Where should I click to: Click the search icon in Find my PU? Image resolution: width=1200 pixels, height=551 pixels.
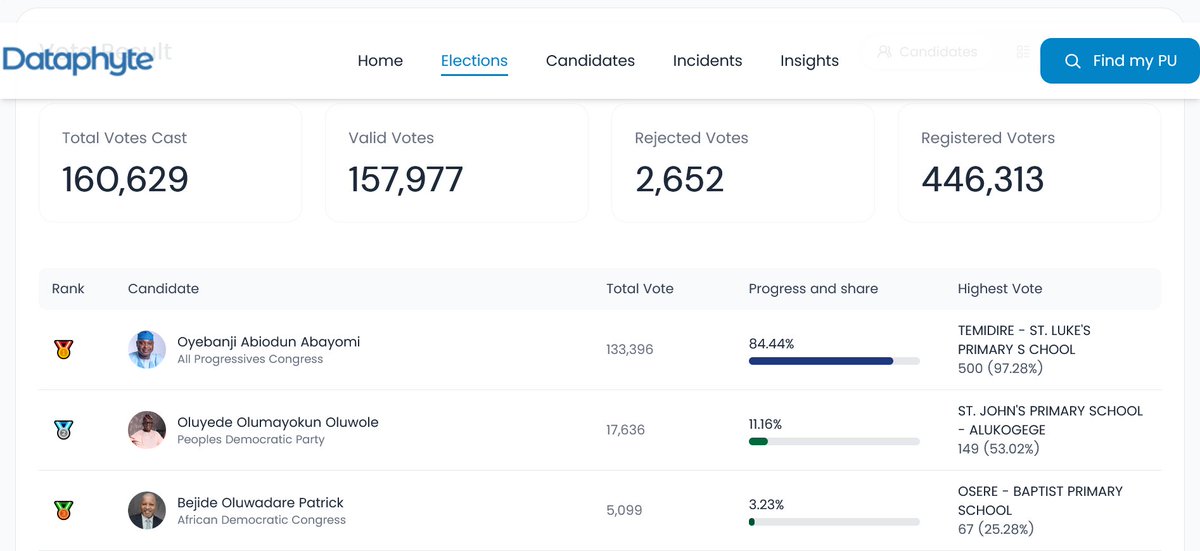tap(1072, 61)
